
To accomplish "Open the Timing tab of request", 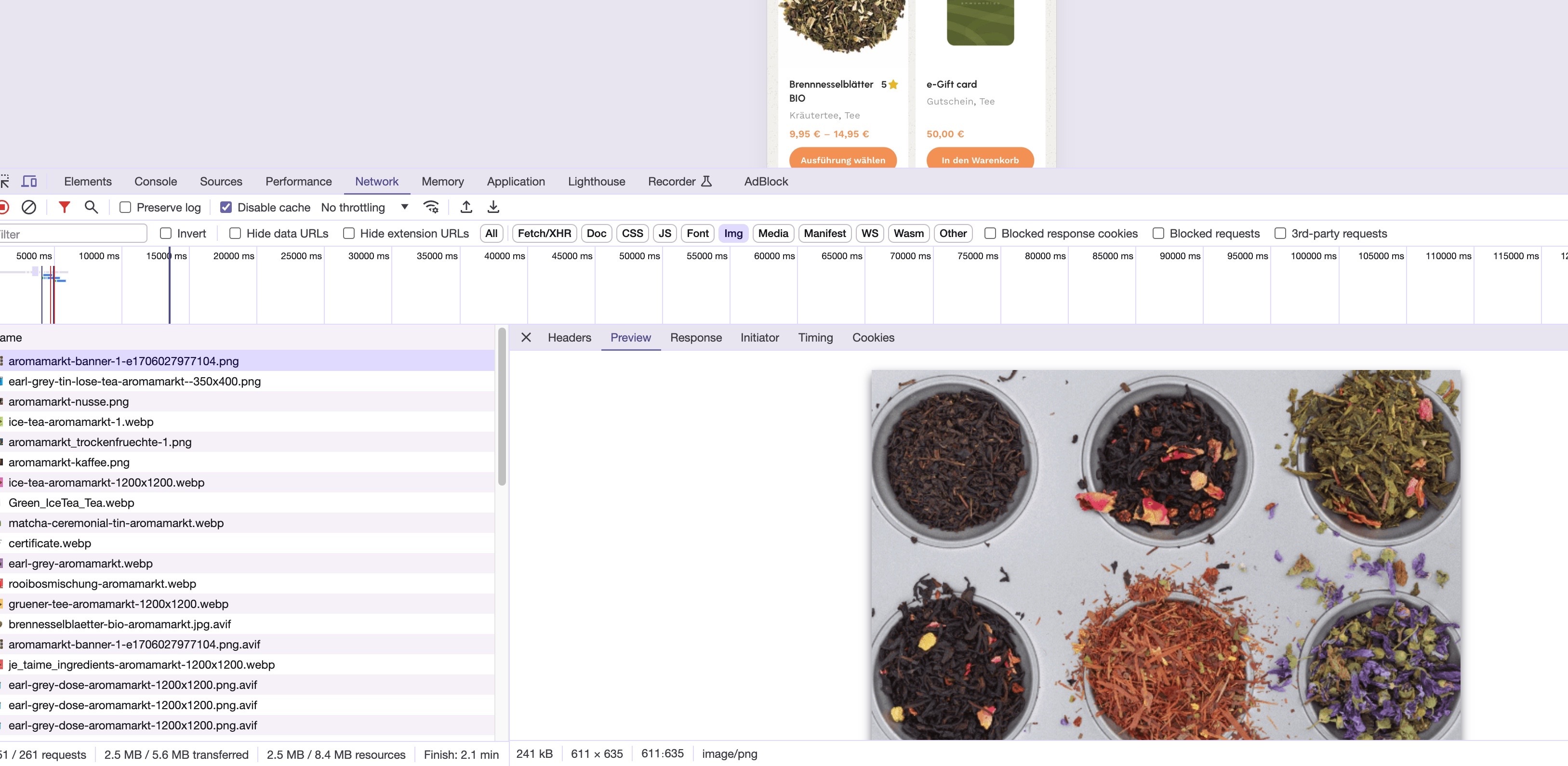I will (x=815, y=338).
